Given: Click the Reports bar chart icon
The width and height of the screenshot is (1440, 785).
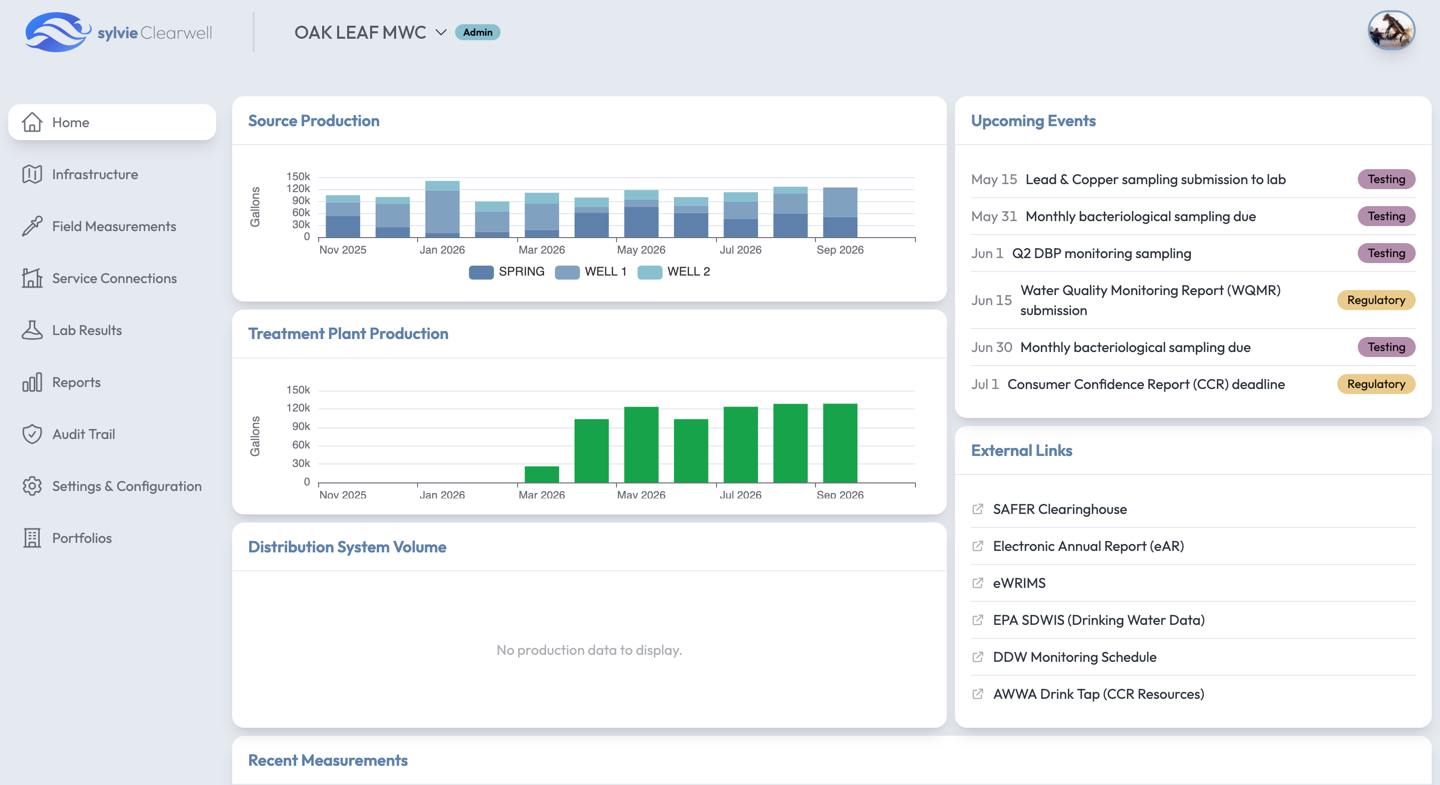Looking at the screenshot, I should [32, 382].
